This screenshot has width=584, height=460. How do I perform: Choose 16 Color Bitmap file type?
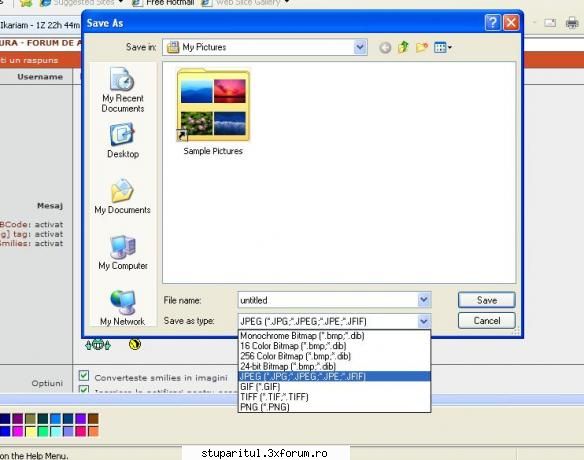[x=334, y=346]
